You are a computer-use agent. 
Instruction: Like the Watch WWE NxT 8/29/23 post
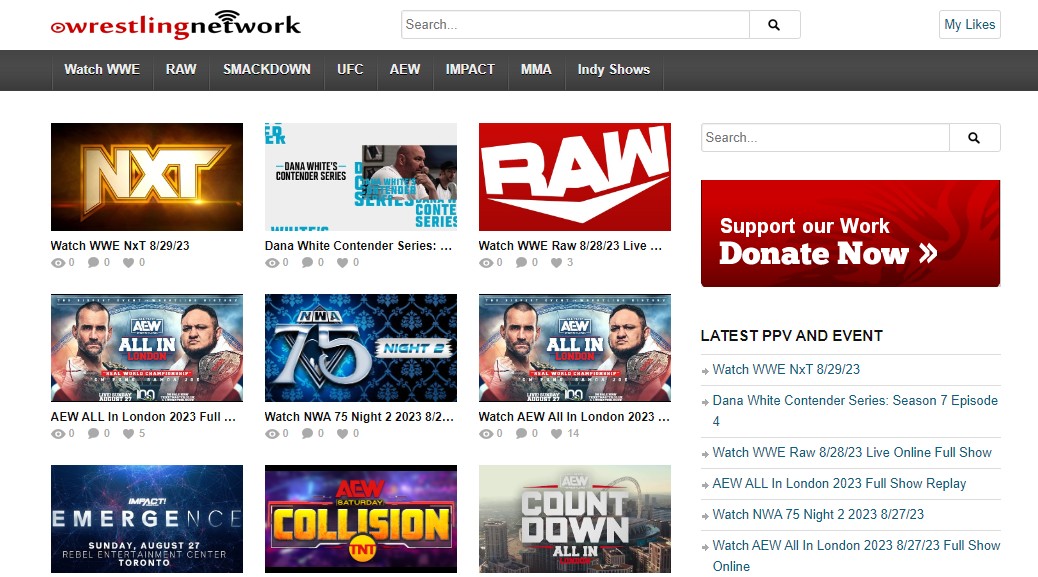(x=130, y=262)
